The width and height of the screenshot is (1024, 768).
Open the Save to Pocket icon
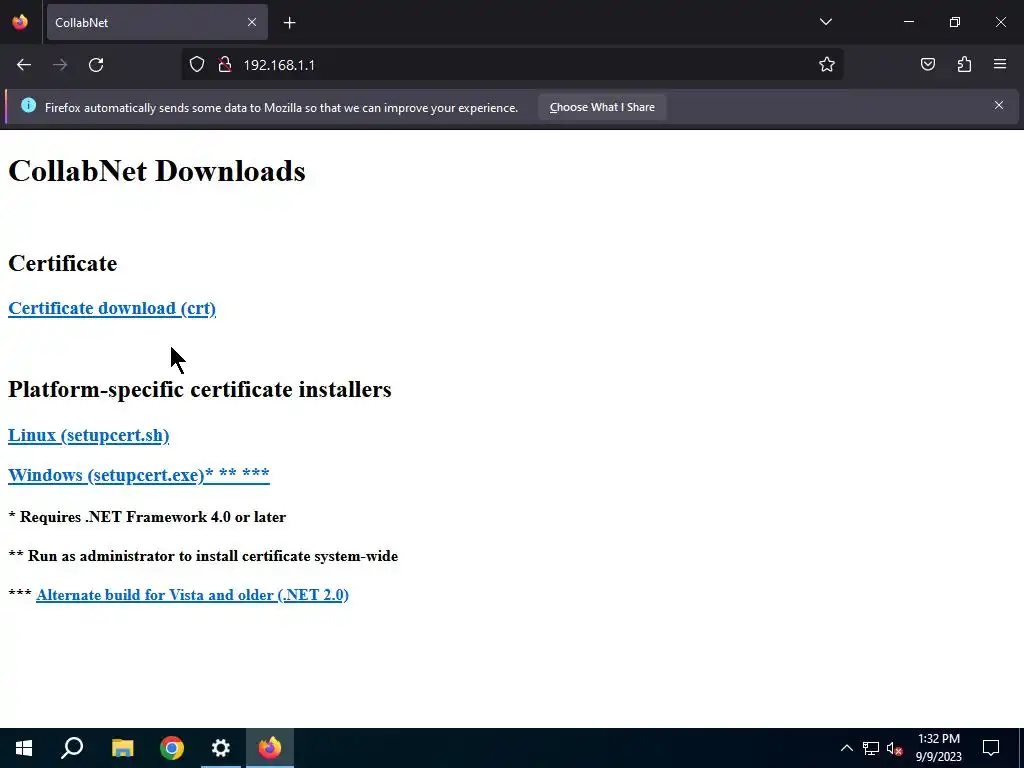tap(927, 65)
